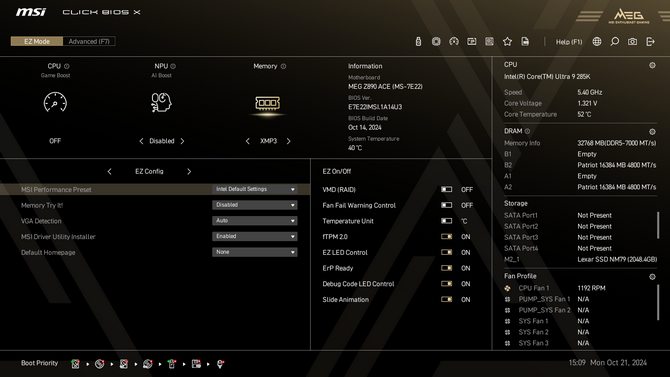Take a screenshot with the camera icon
The width and height of the screenshot is (670, 377).
[632, 41]
